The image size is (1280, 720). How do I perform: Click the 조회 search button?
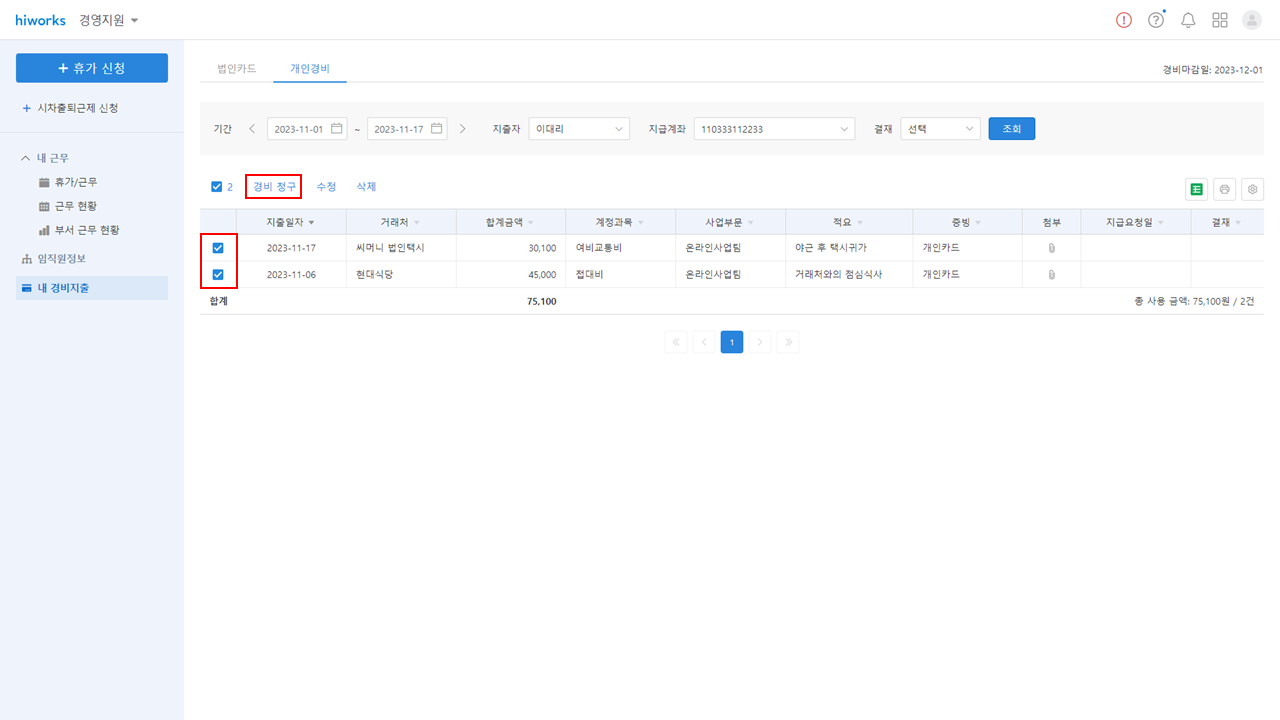tap(1011, 129)
